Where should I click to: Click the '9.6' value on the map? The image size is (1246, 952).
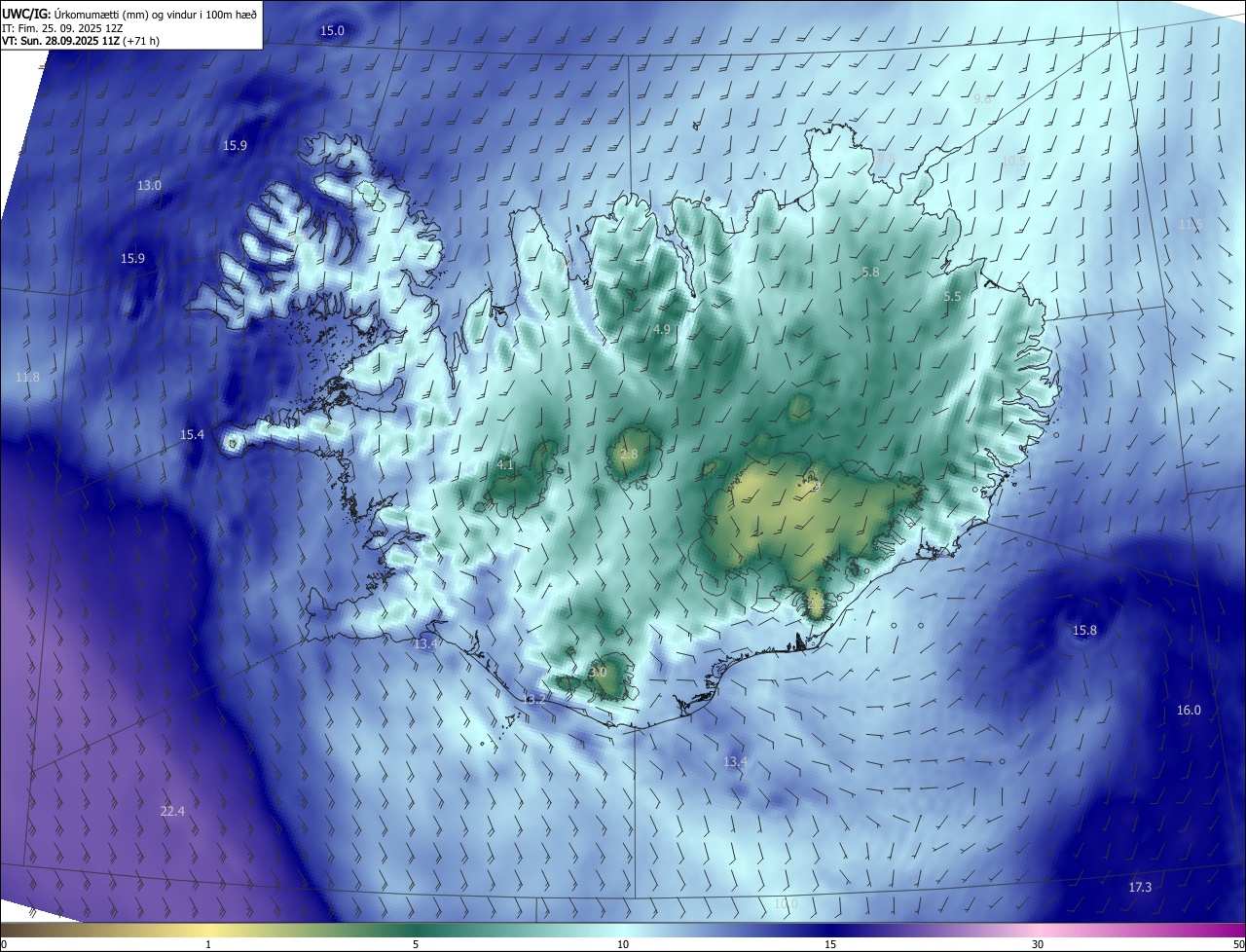pyautogui.click(x=982, y=99)
